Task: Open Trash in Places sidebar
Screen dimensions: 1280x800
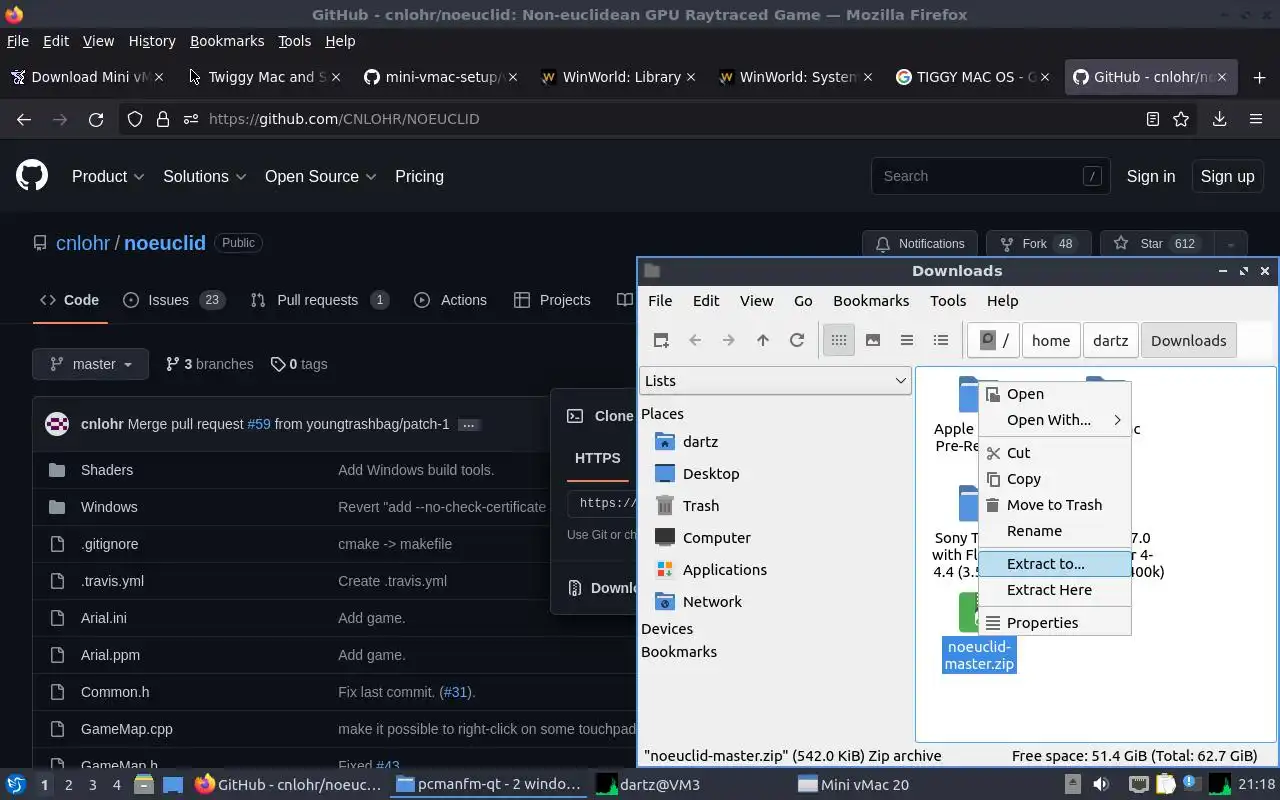Action: [701, 505]
